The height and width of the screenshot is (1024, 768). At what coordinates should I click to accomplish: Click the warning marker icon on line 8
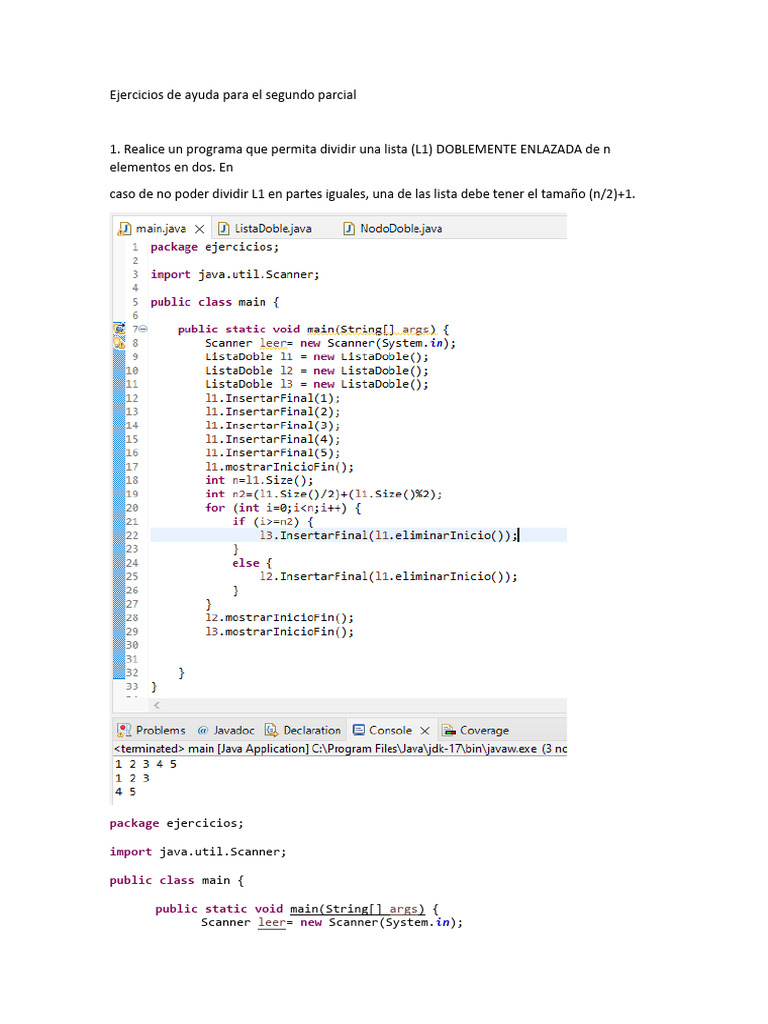click(120, 343)
